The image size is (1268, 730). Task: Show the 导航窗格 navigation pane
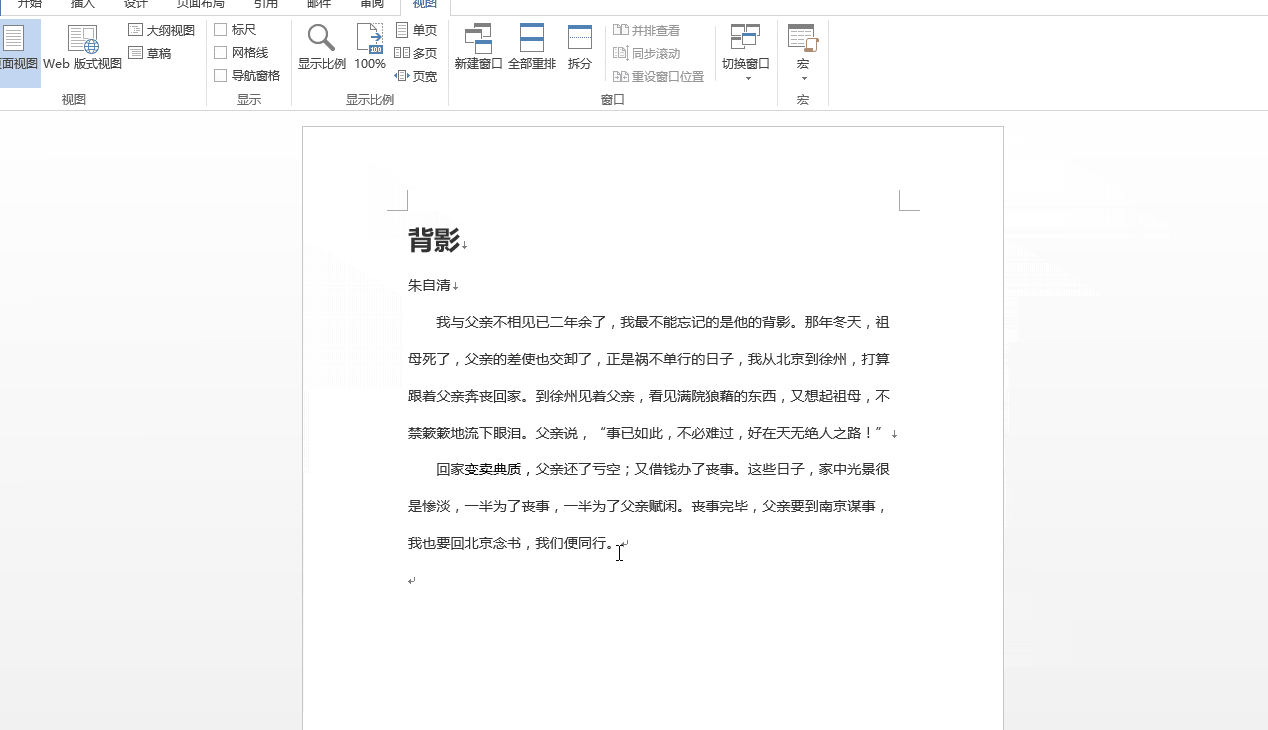pos(221,76)
